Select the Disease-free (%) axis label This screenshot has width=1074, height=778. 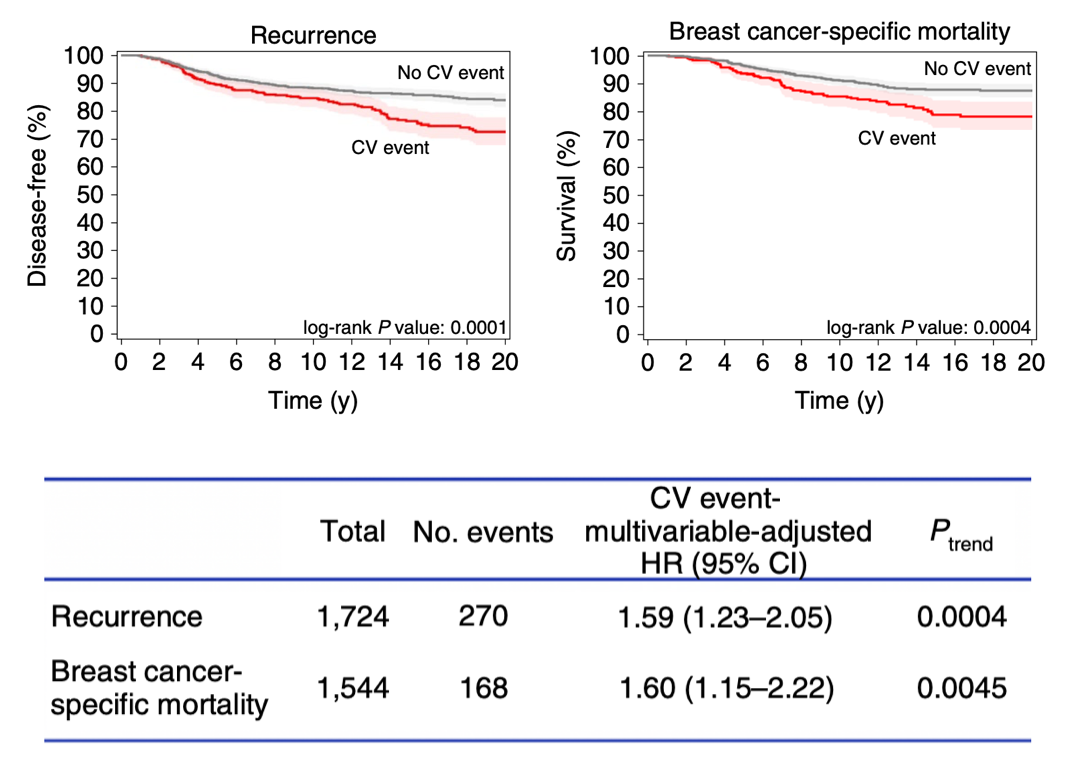(x=38, y=194)
